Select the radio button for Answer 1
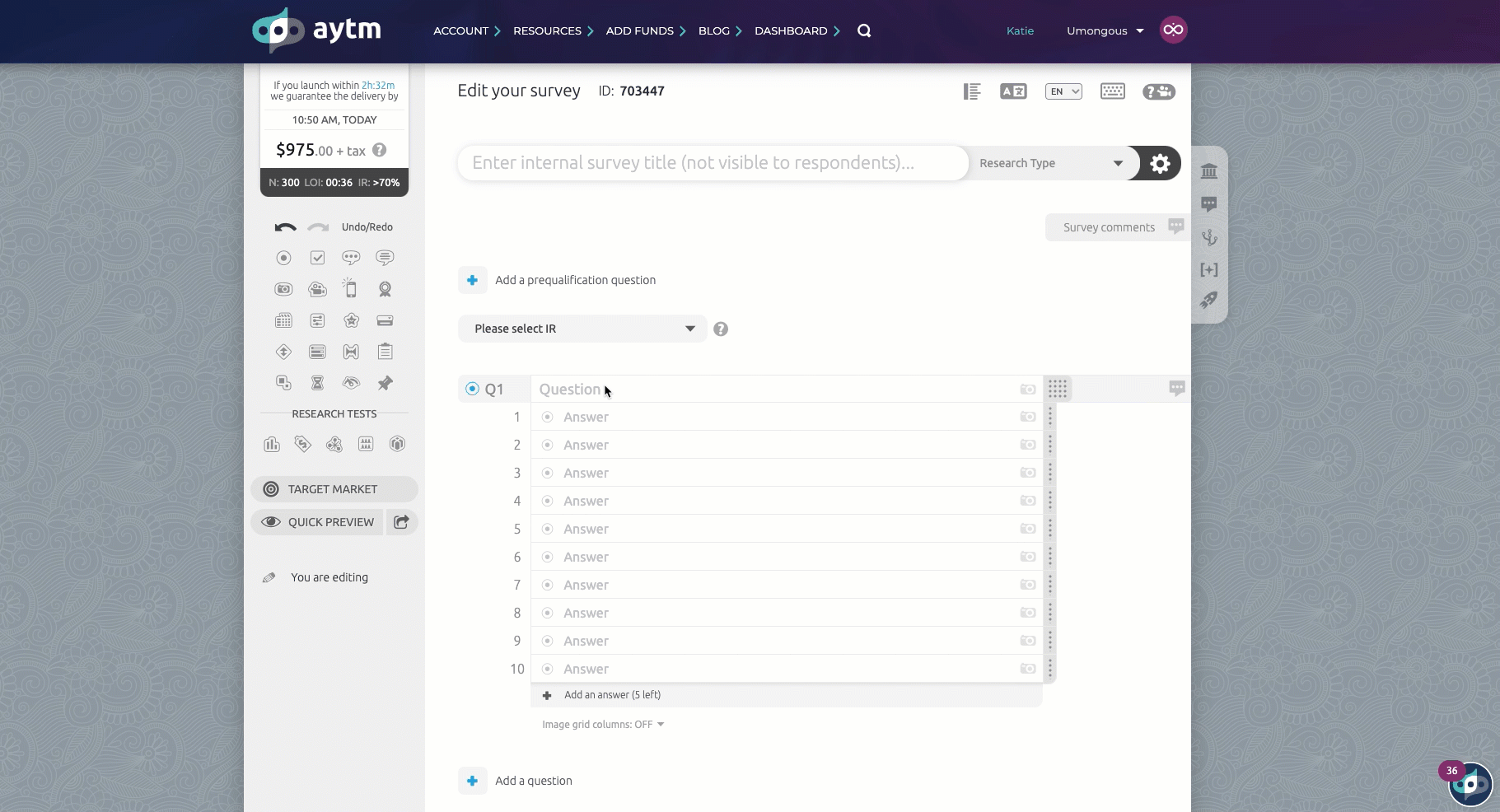Image resolution: width=1500 pixels, height=812 pixels. pyautogui.click(x=547, y=418)
